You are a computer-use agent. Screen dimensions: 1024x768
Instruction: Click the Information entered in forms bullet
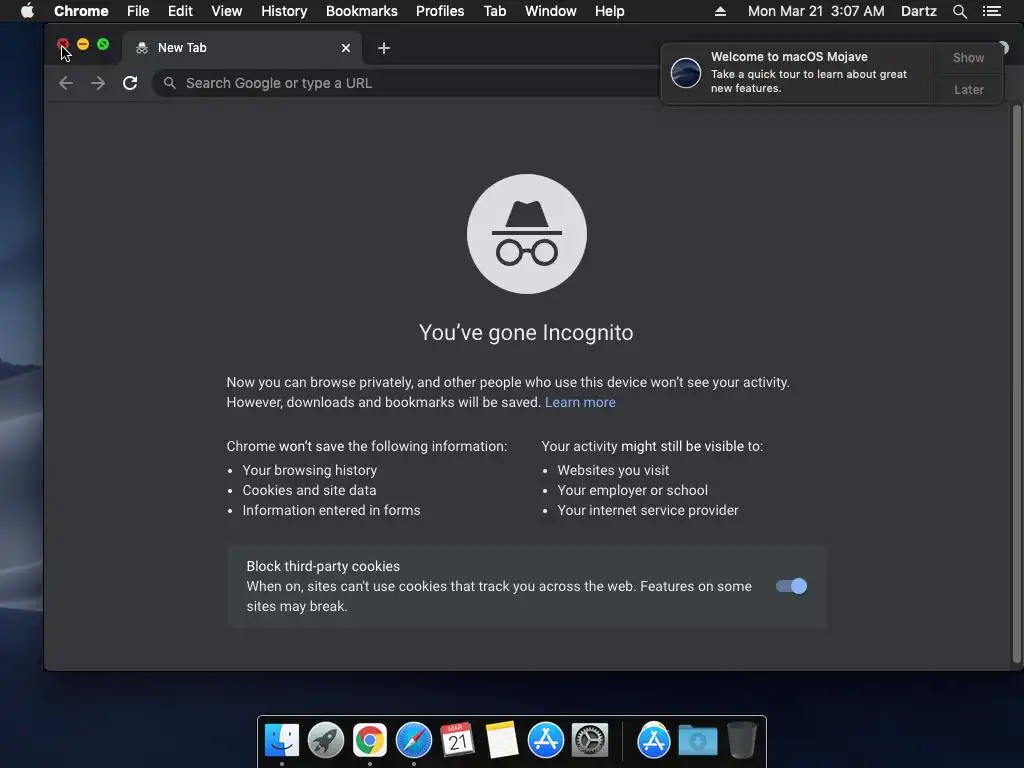click(331, 511)
